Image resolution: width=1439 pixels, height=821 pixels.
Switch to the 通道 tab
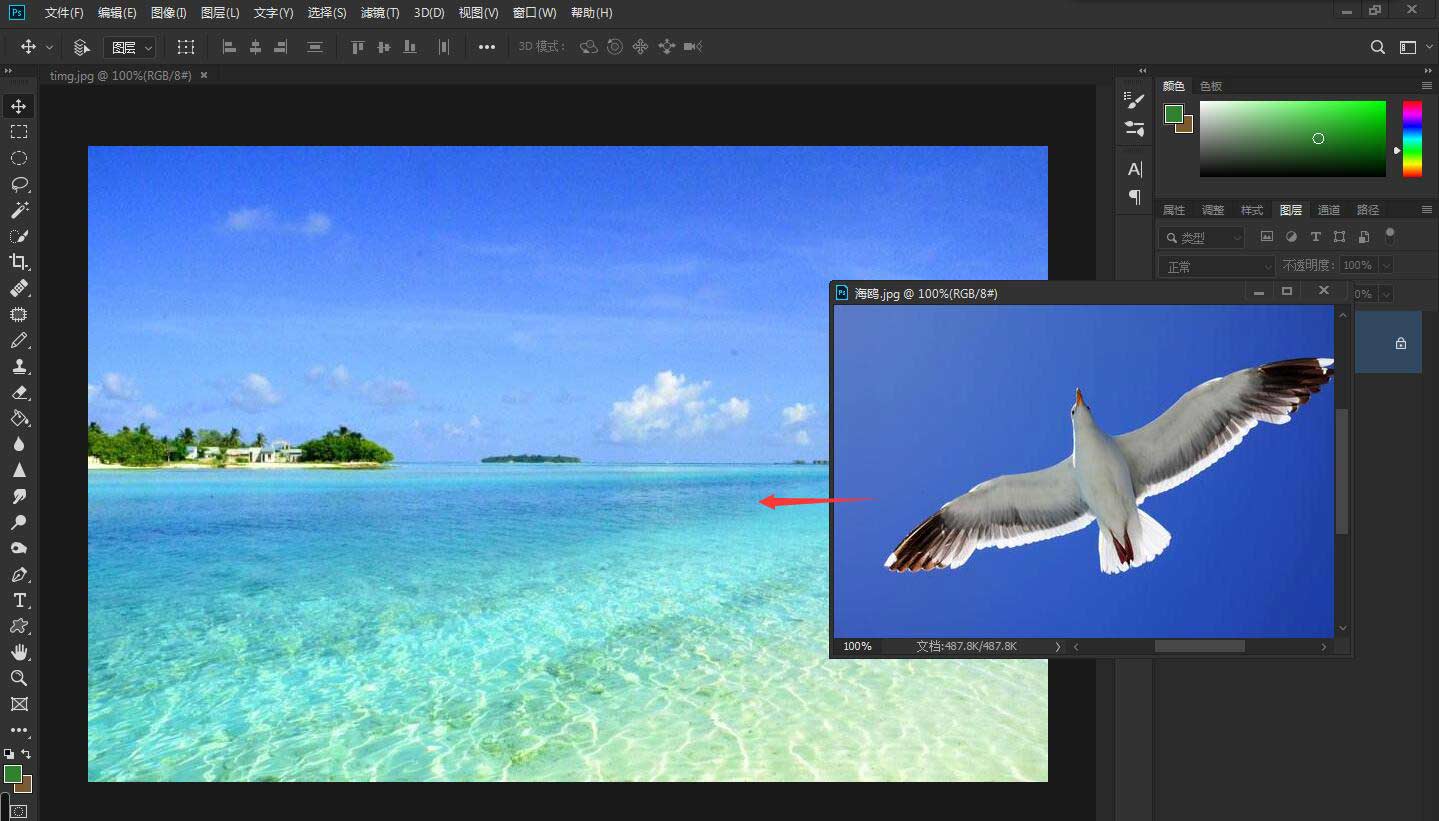tap(1328, 210)
